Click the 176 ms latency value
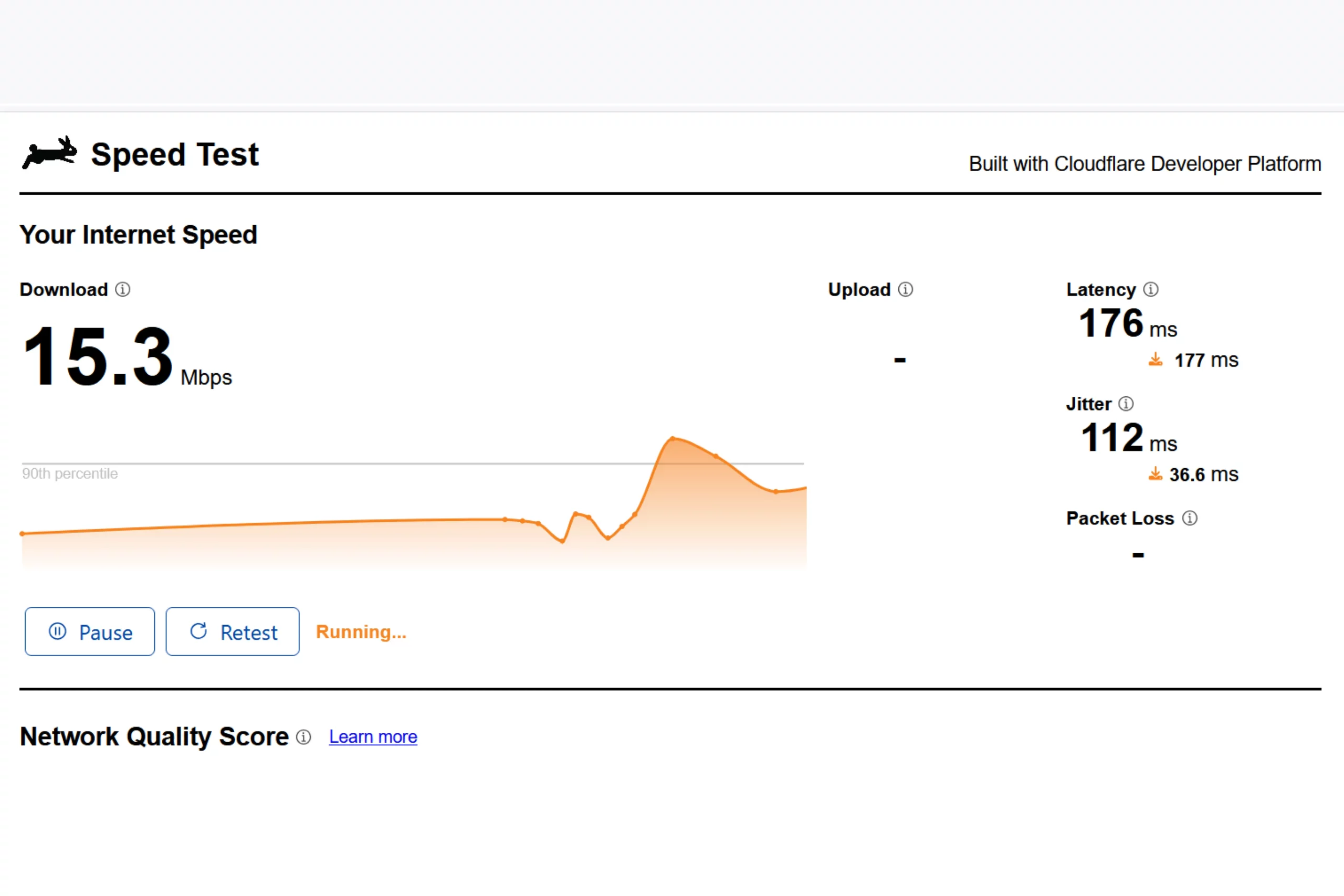The height and width of the screenshot is (896, 1344). pos(1111,324)
